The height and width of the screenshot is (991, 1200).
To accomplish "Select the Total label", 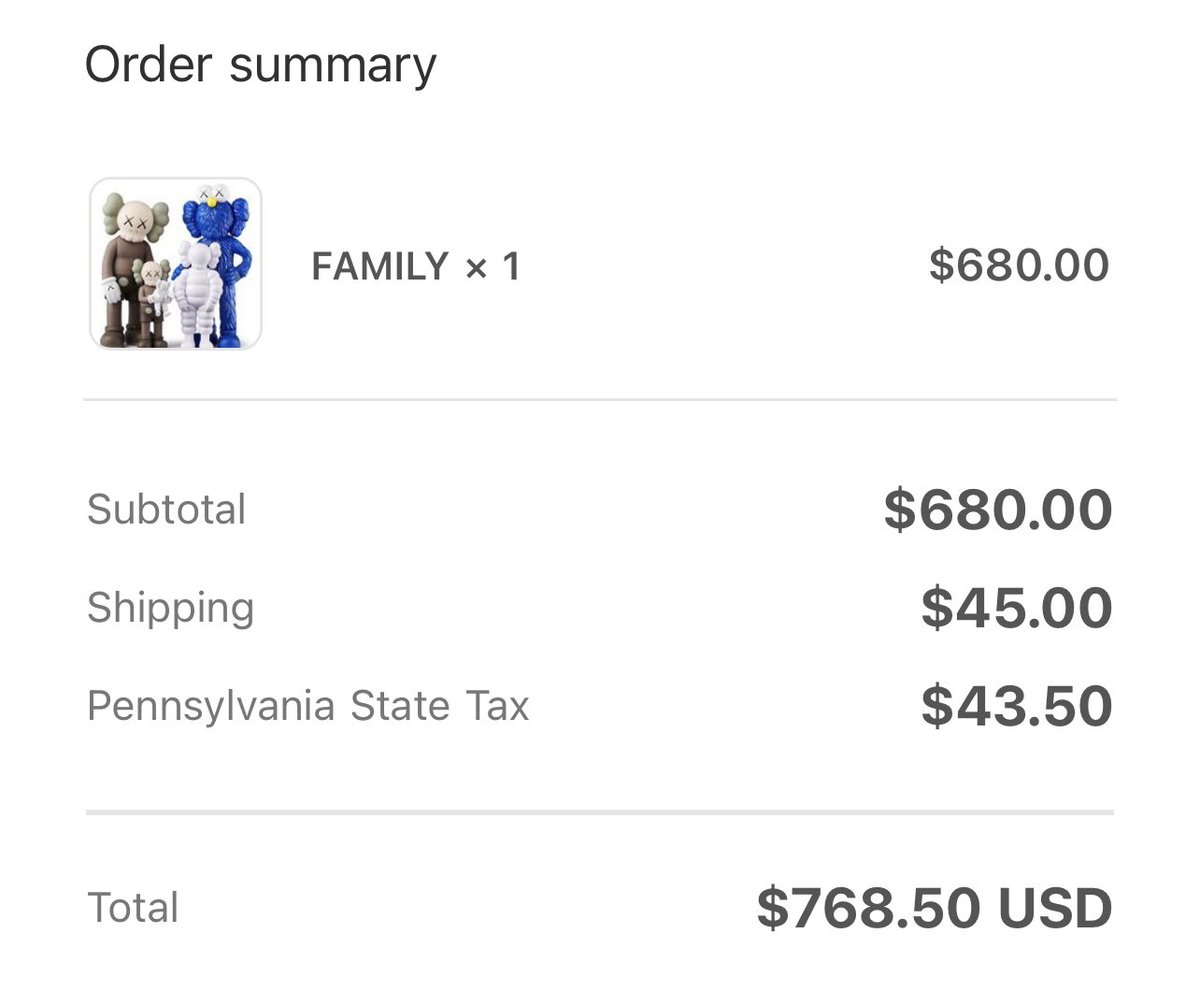I will (133, 908).
